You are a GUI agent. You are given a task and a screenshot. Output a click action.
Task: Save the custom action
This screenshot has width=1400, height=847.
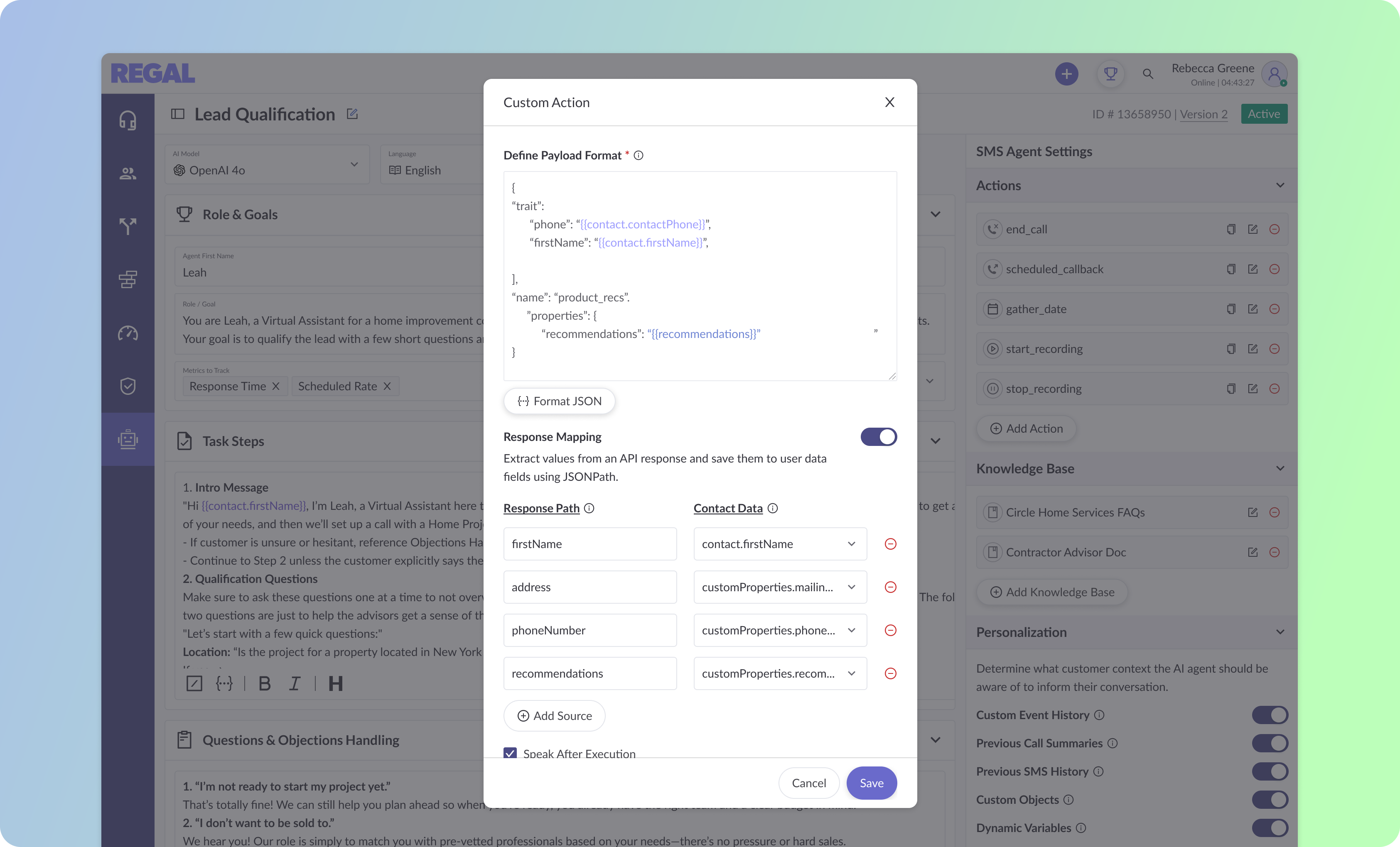click(871, 783)
